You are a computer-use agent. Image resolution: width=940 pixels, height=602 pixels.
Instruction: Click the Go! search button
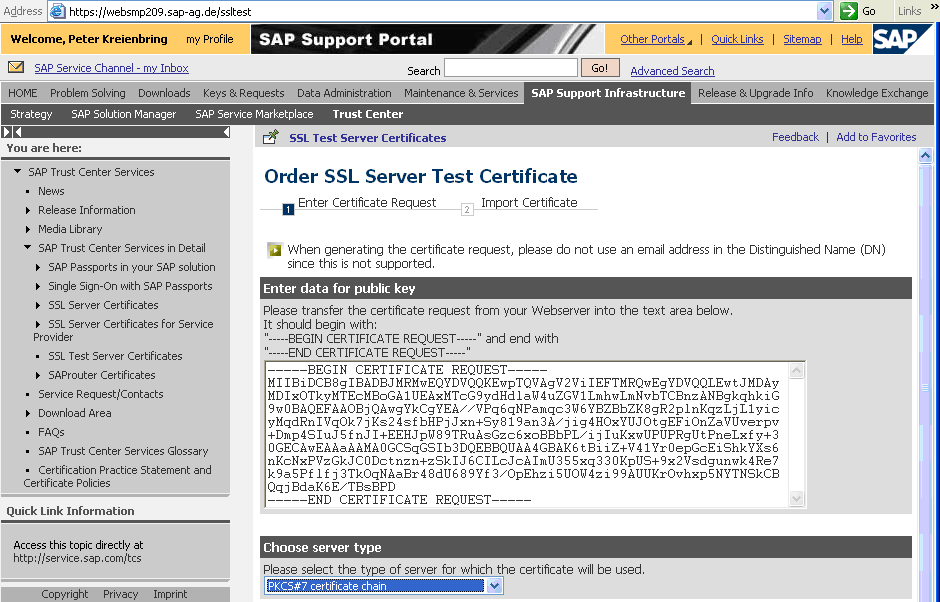tap(599, 68)
